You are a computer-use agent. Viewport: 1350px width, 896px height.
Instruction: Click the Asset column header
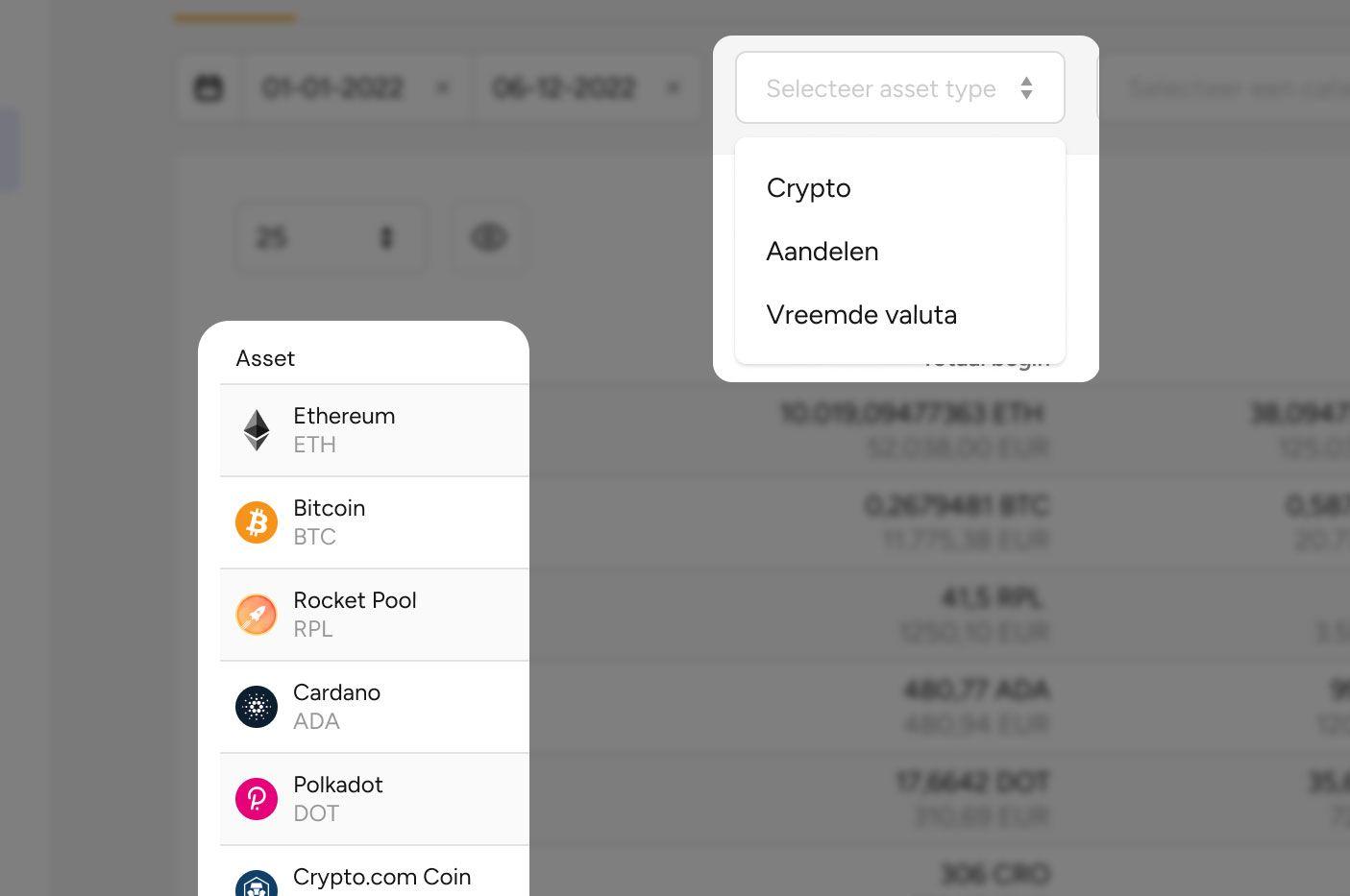click(265, 358)
